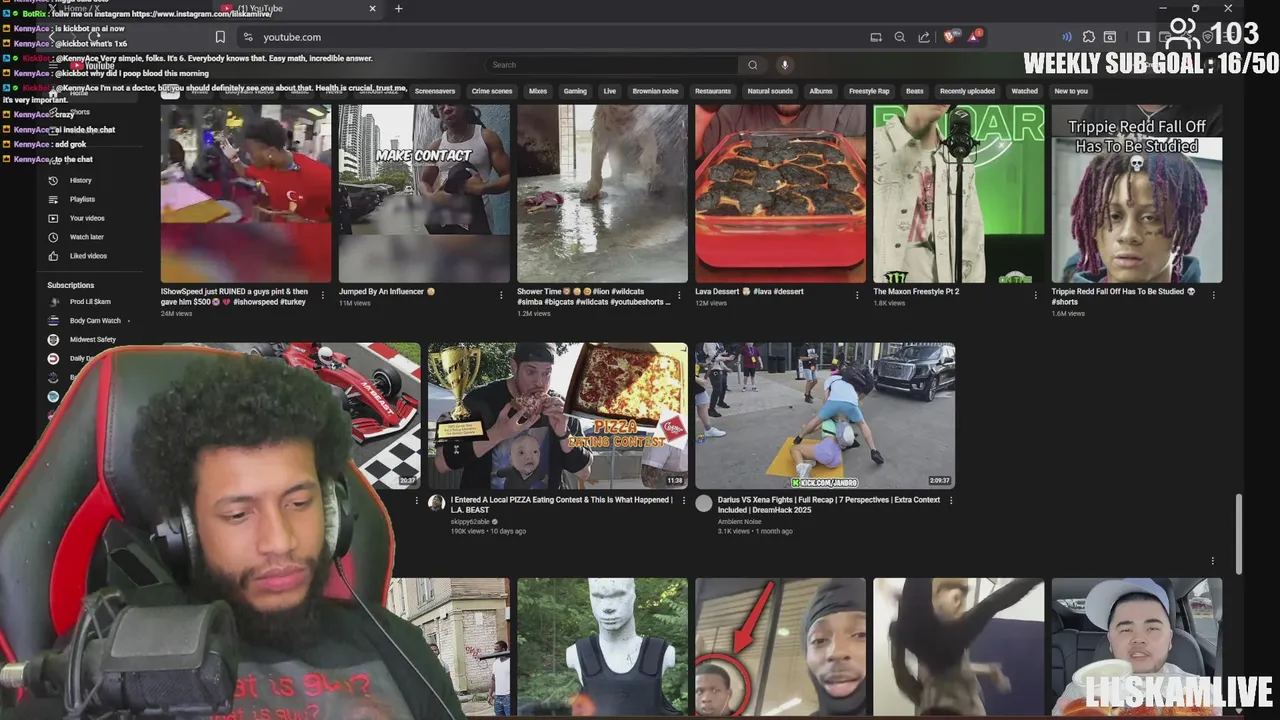The height and width of the screenshot is (720, 1280).
Task: Open The Maxon Freestyle Pt 2 thumbnail
Action: pos(959,194)
